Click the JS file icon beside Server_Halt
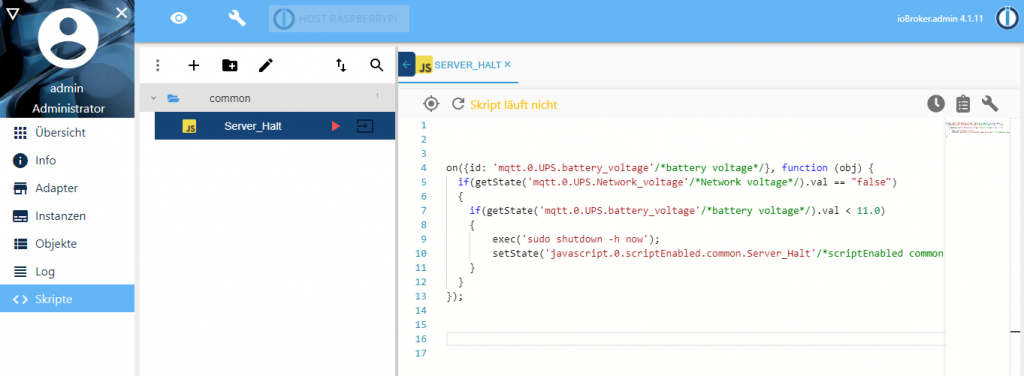Image resolution: width=1024 pixels, height=376 pixels. tap(189, 127)
